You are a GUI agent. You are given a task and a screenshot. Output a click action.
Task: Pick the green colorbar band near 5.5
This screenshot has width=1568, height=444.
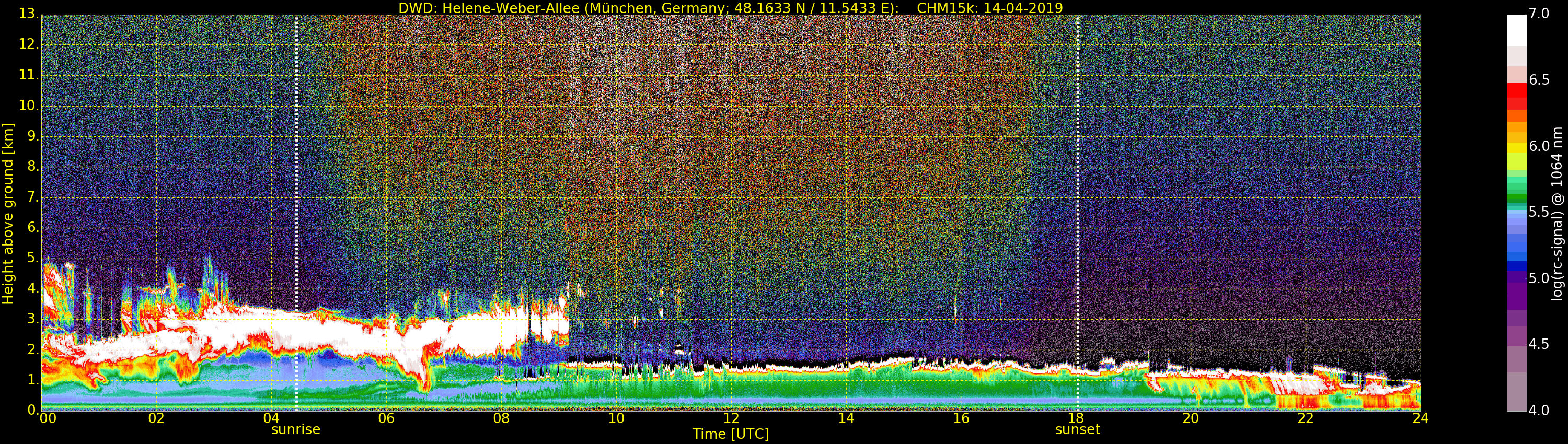[x=1516, y=200]
